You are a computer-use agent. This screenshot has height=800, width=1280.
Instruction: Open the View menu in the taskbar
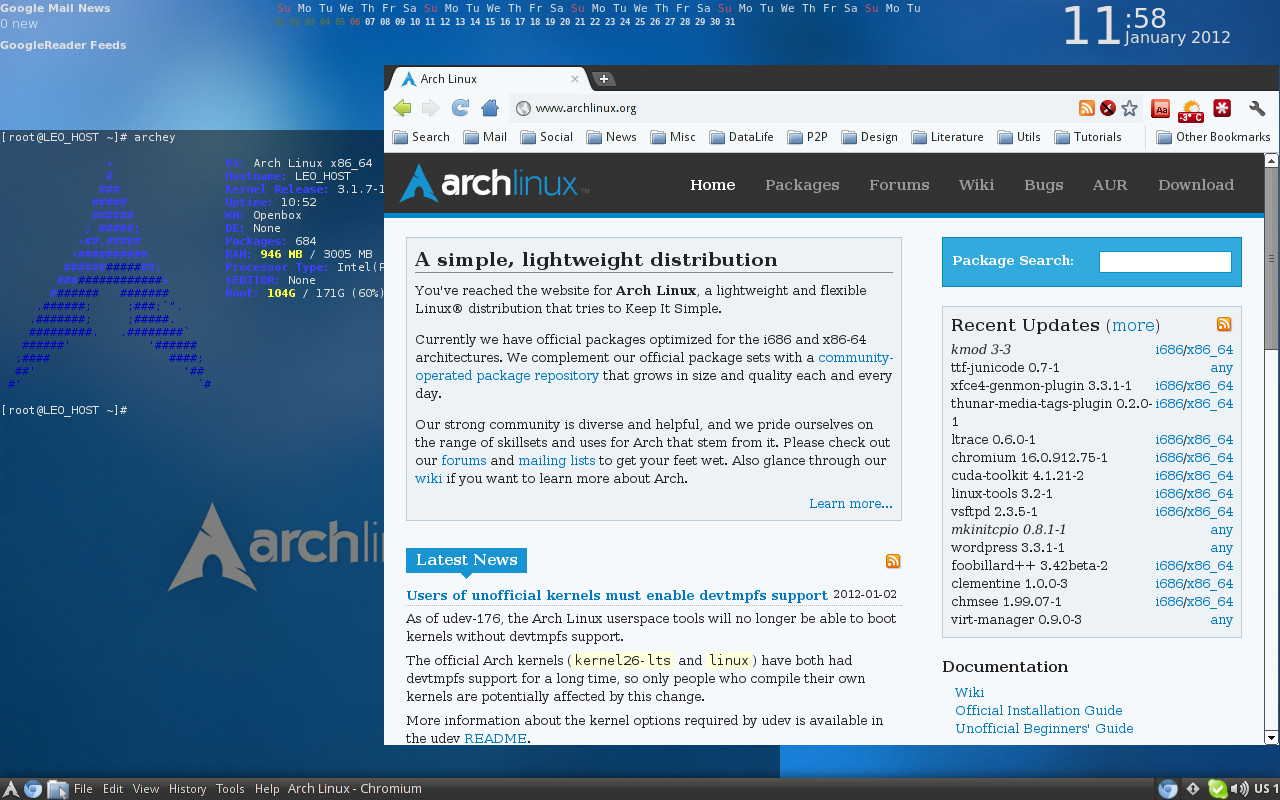pos(146,789)
